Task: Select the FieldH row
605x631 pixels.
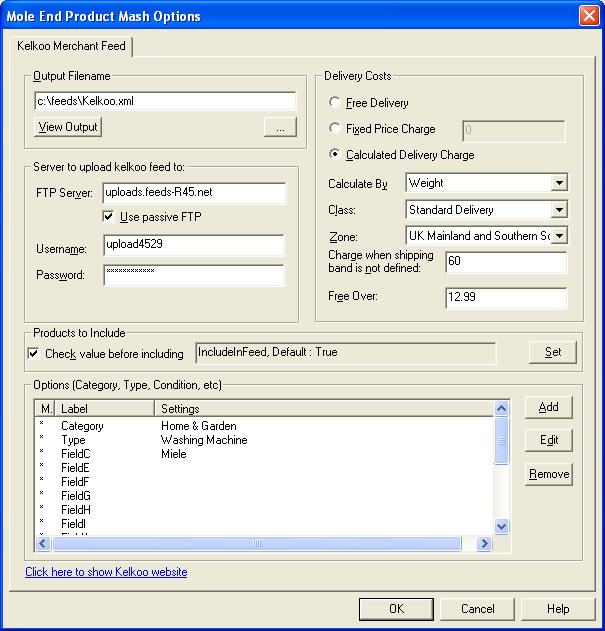Action: 264,510
